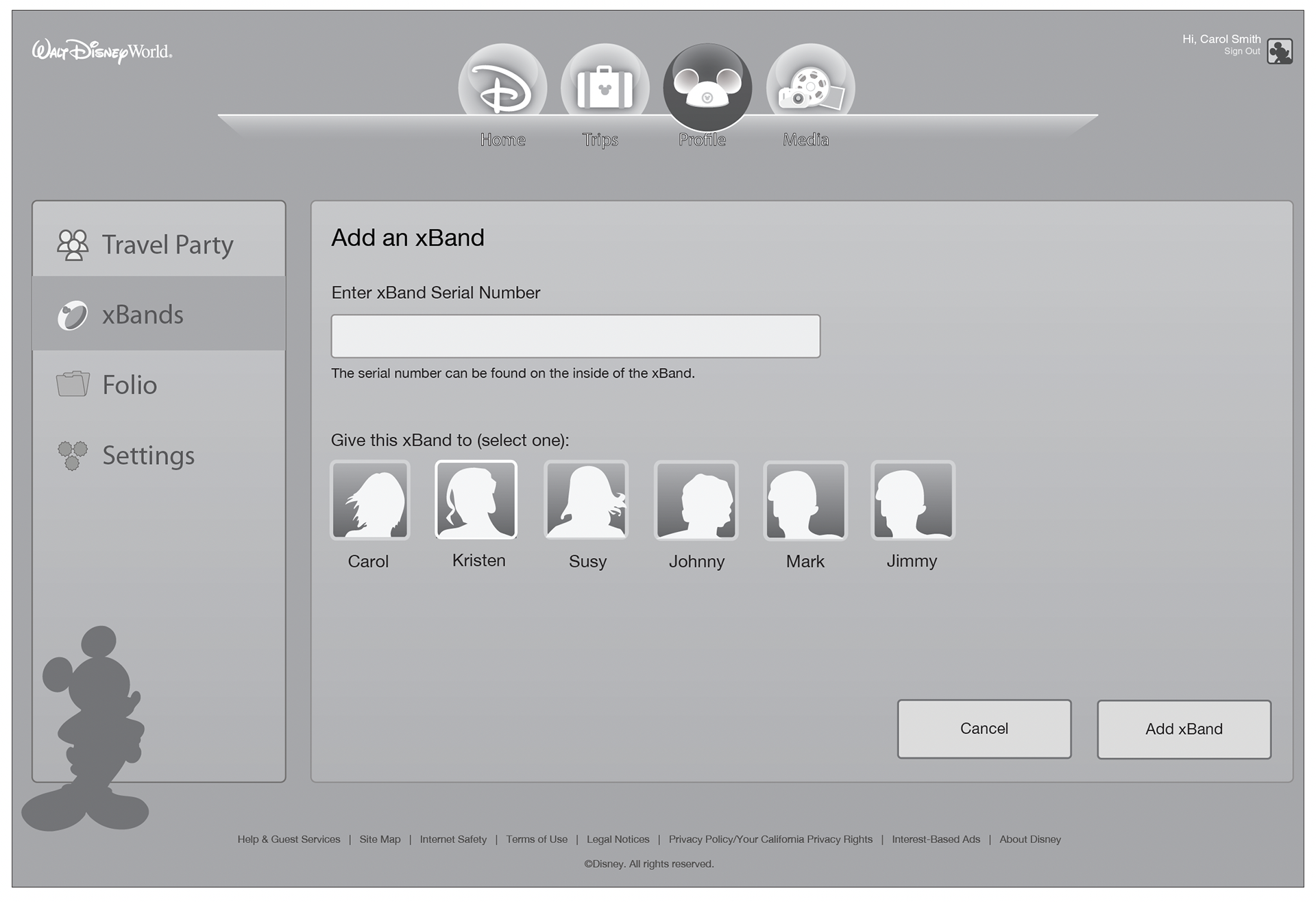1316x902 pixels.
Task: Click the Disney D Home icon
Action: tap(502, 87)
